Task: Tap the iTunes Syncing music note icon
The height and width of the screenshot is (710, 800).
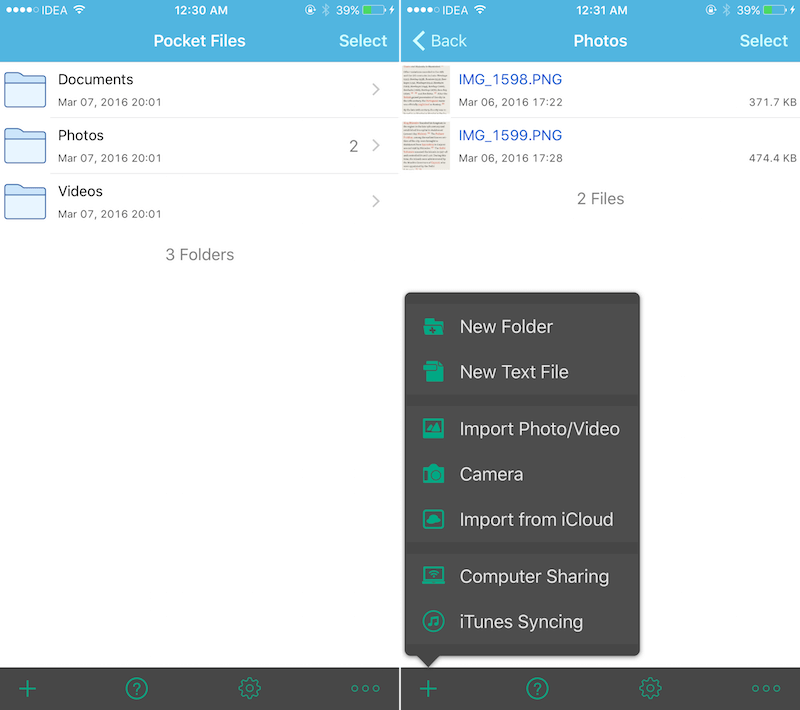Action: pyautogui.click(x=433, y=621)
